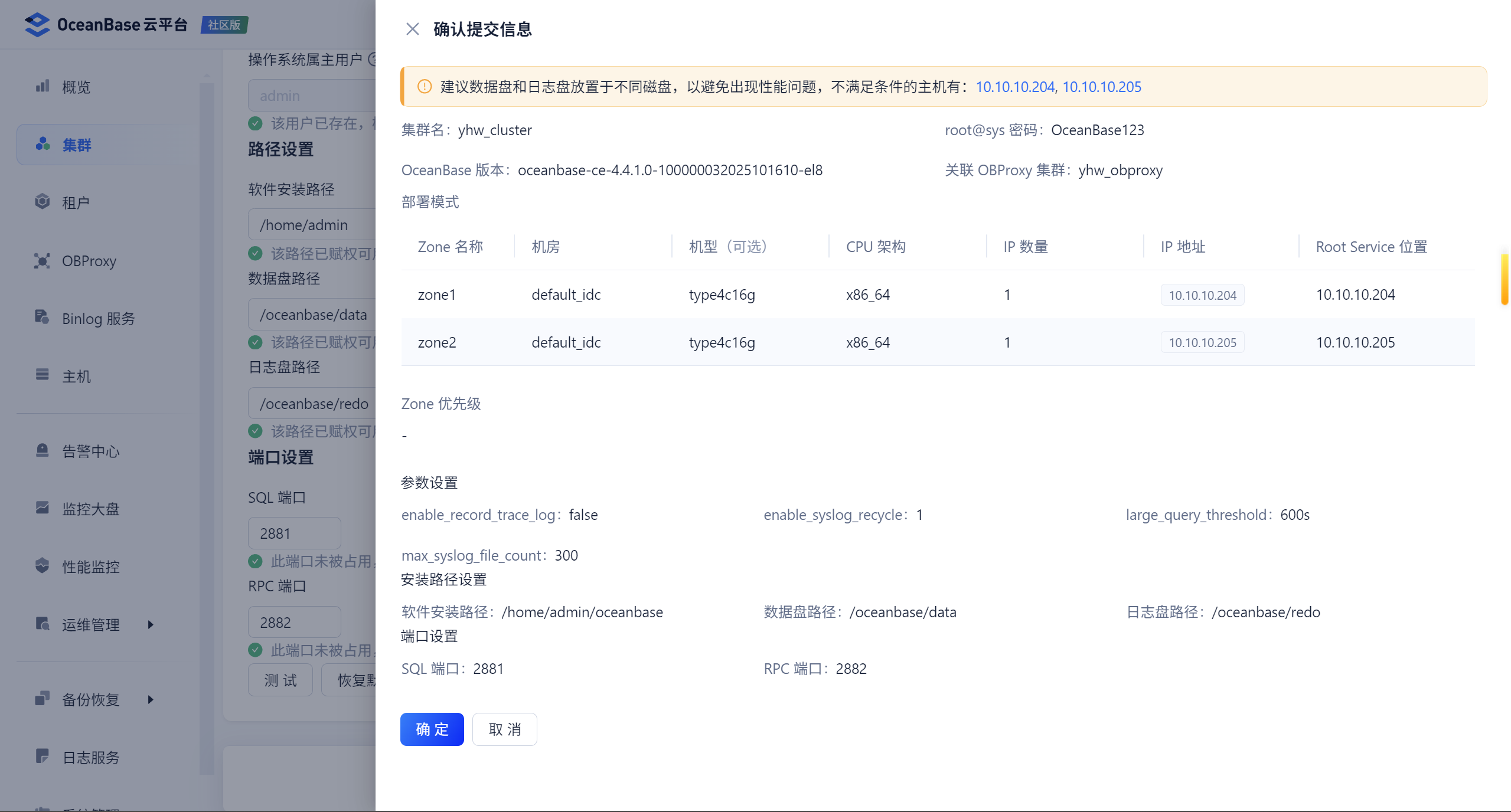The height and width of the screenshot is (812, 1511).
Task: Open Binlog 服务 sidebar icon
Action: click(x=42, y=317)
